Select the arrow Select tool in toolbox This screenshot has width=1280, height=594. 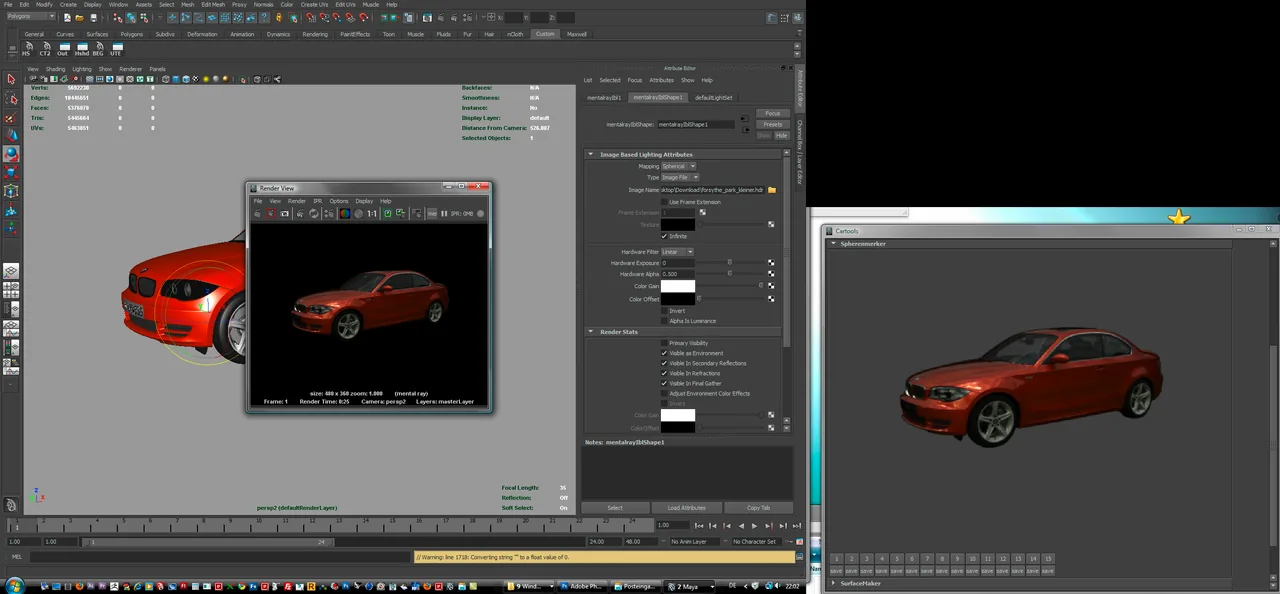click(11, 79)
